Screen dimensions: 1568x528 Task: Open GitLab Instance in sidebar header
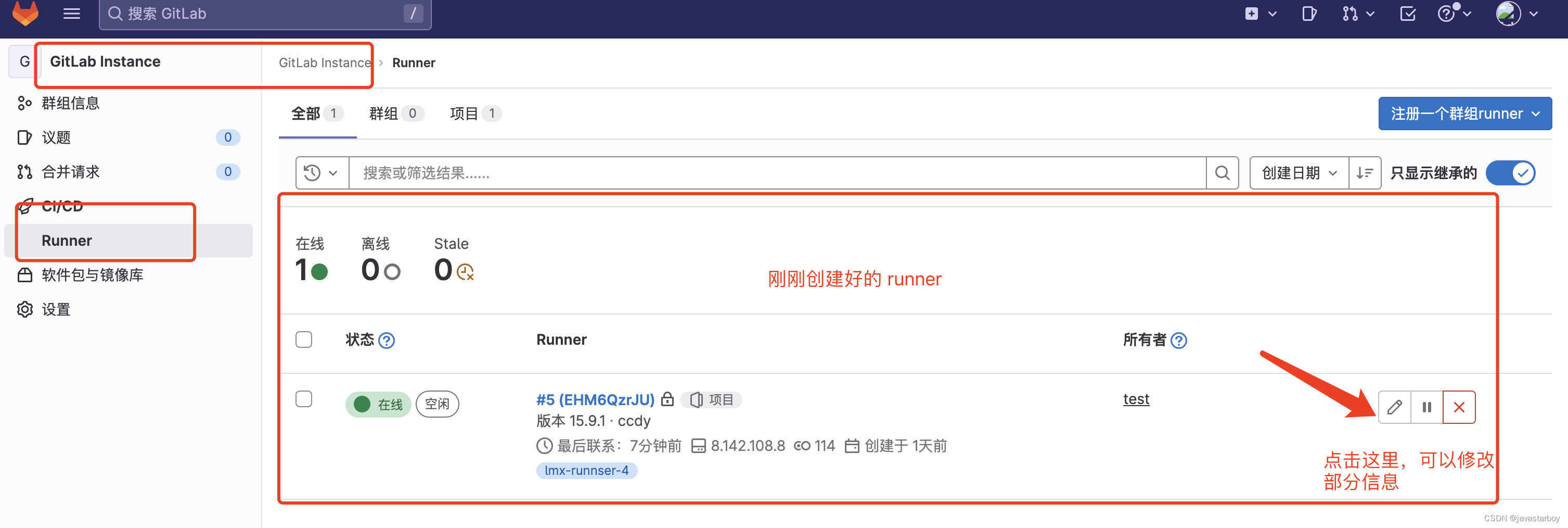click(105, 61)
